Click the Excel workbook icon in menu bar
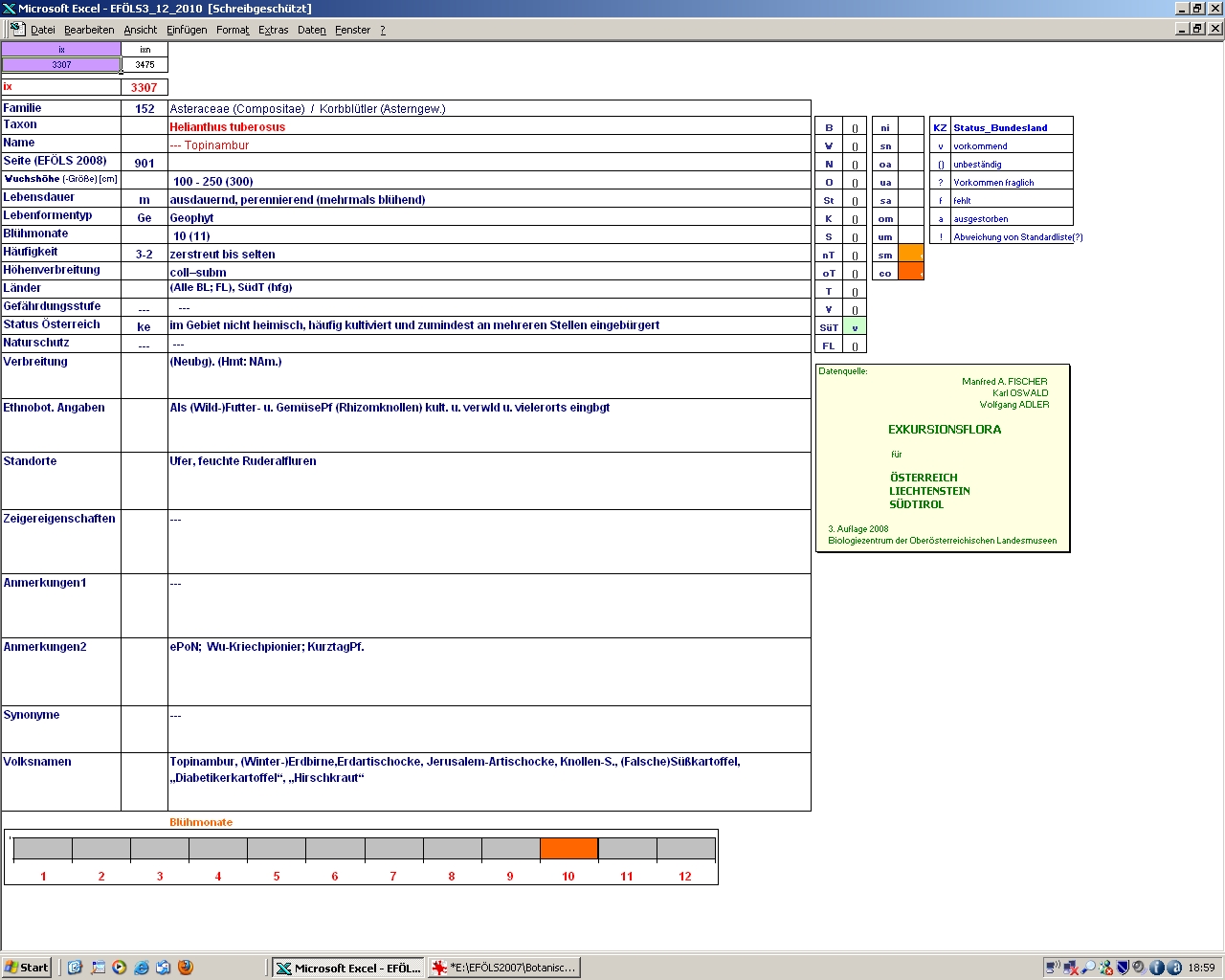The image size is (1225, 980). [16, 29]
